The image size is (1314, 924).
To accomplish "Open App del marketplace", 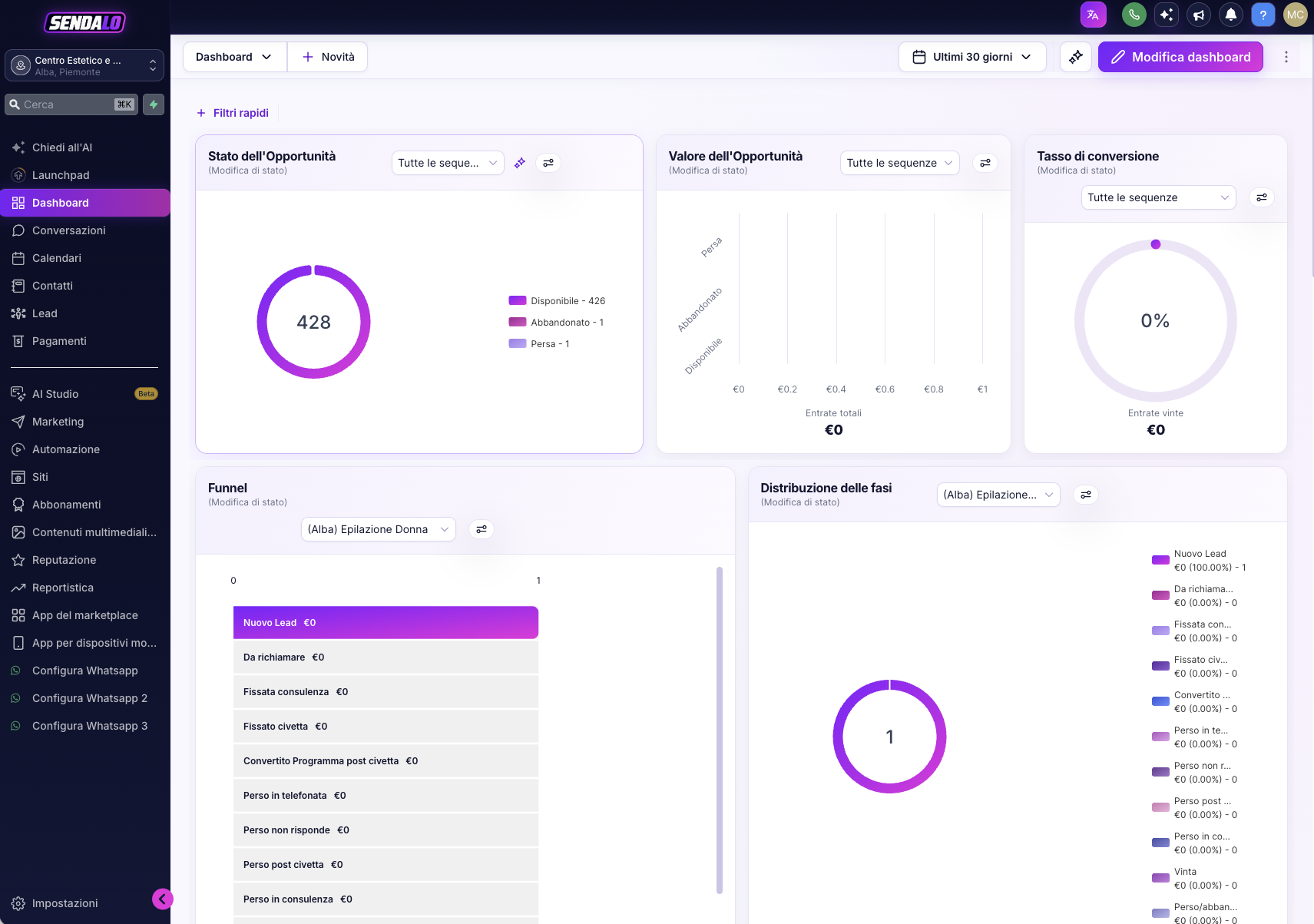I will coord(85,615).
